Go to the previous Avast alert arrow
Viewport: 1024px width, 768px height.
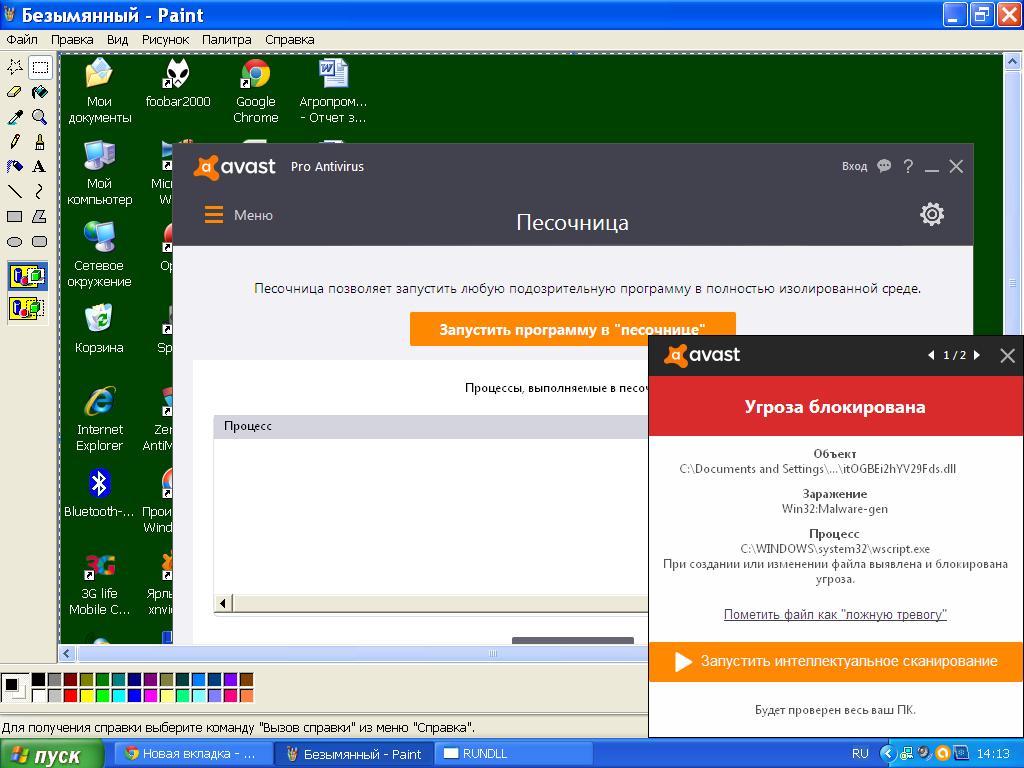point(931,355)
